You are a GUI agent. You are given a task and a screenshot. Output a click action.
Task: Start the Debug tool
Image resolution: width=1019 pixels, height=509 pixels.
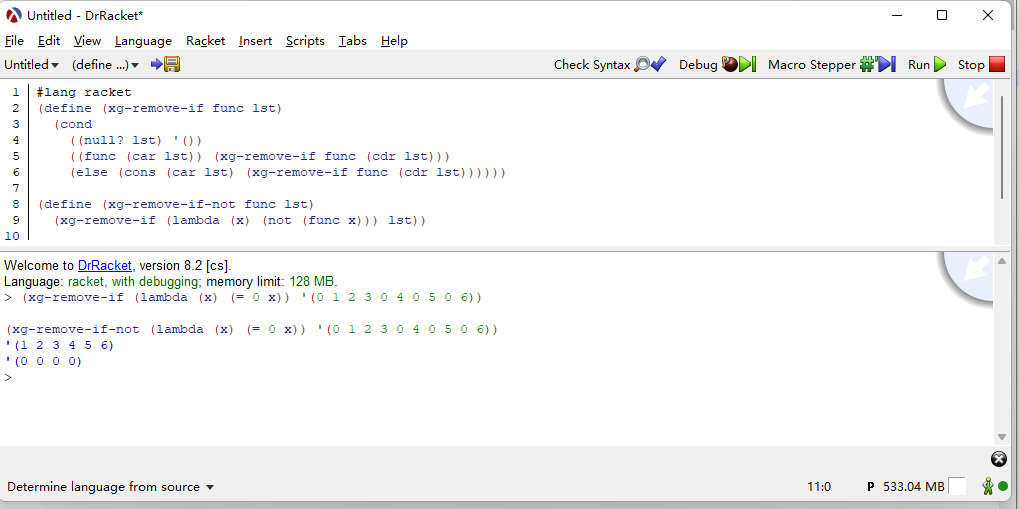click(x=716, y=64)
